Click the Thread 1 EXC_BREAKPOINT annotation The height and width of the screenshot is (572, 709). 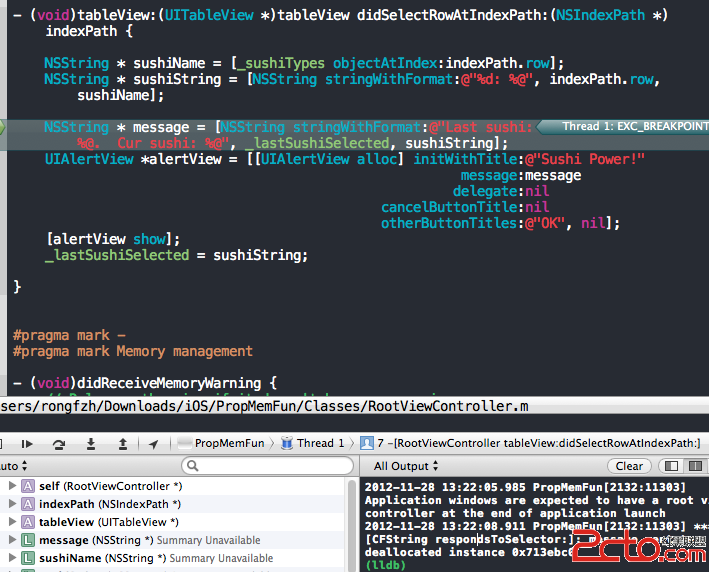click(620, 127)
